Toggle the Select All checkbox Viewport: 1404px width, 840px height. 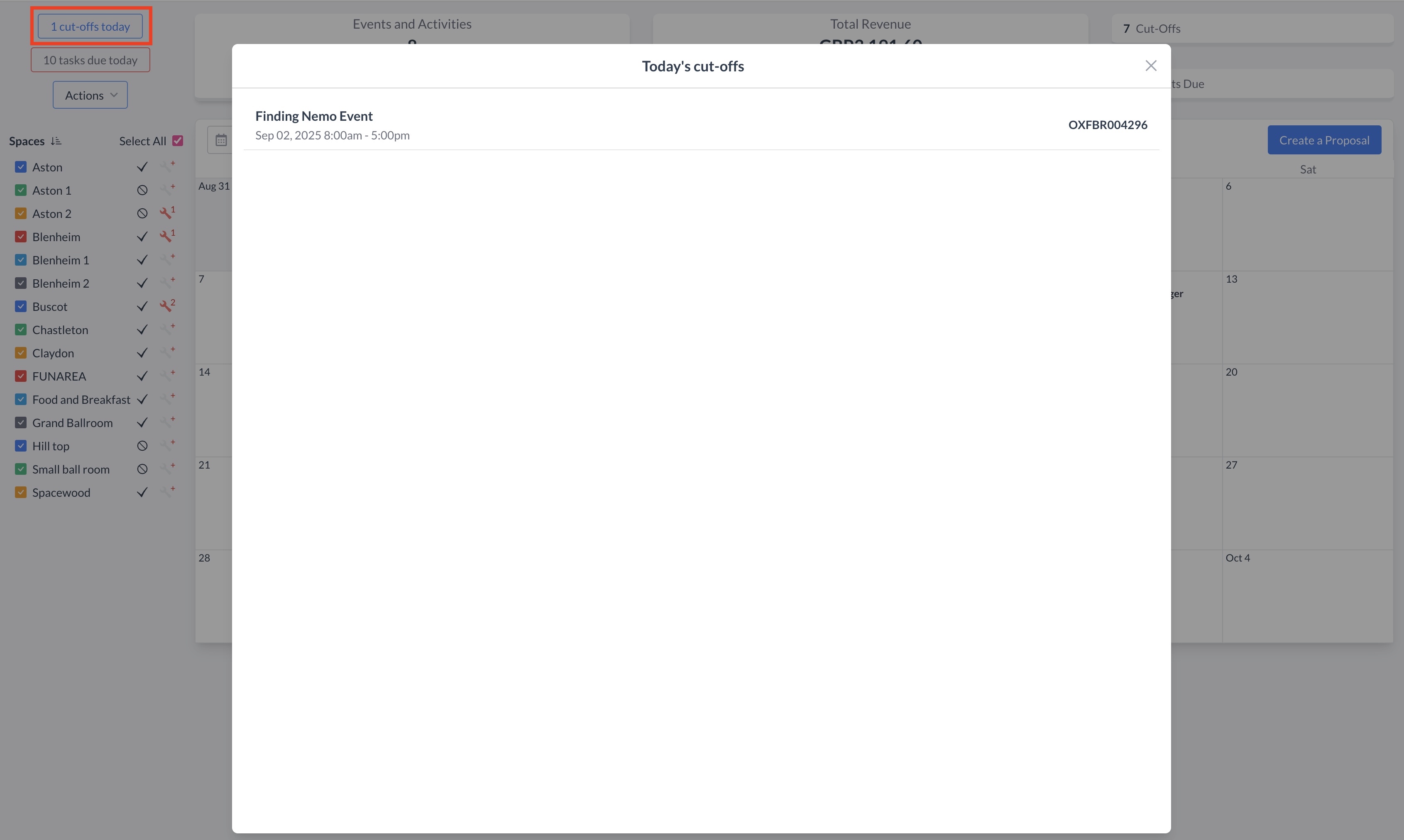tap(178, 141)
